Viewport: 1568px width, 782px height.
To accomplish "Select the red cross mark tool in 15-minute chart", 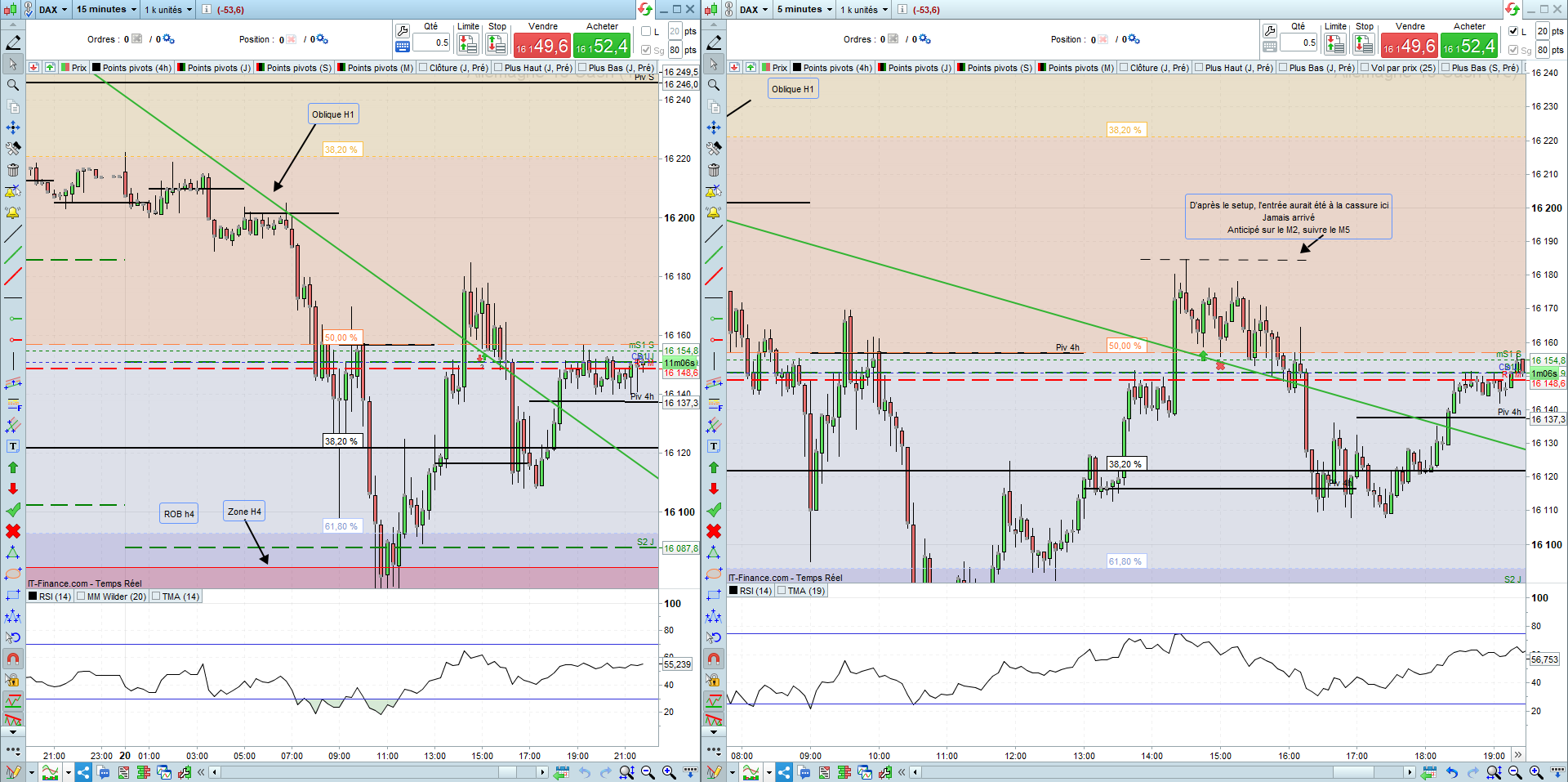I will (x=13, y=531).
